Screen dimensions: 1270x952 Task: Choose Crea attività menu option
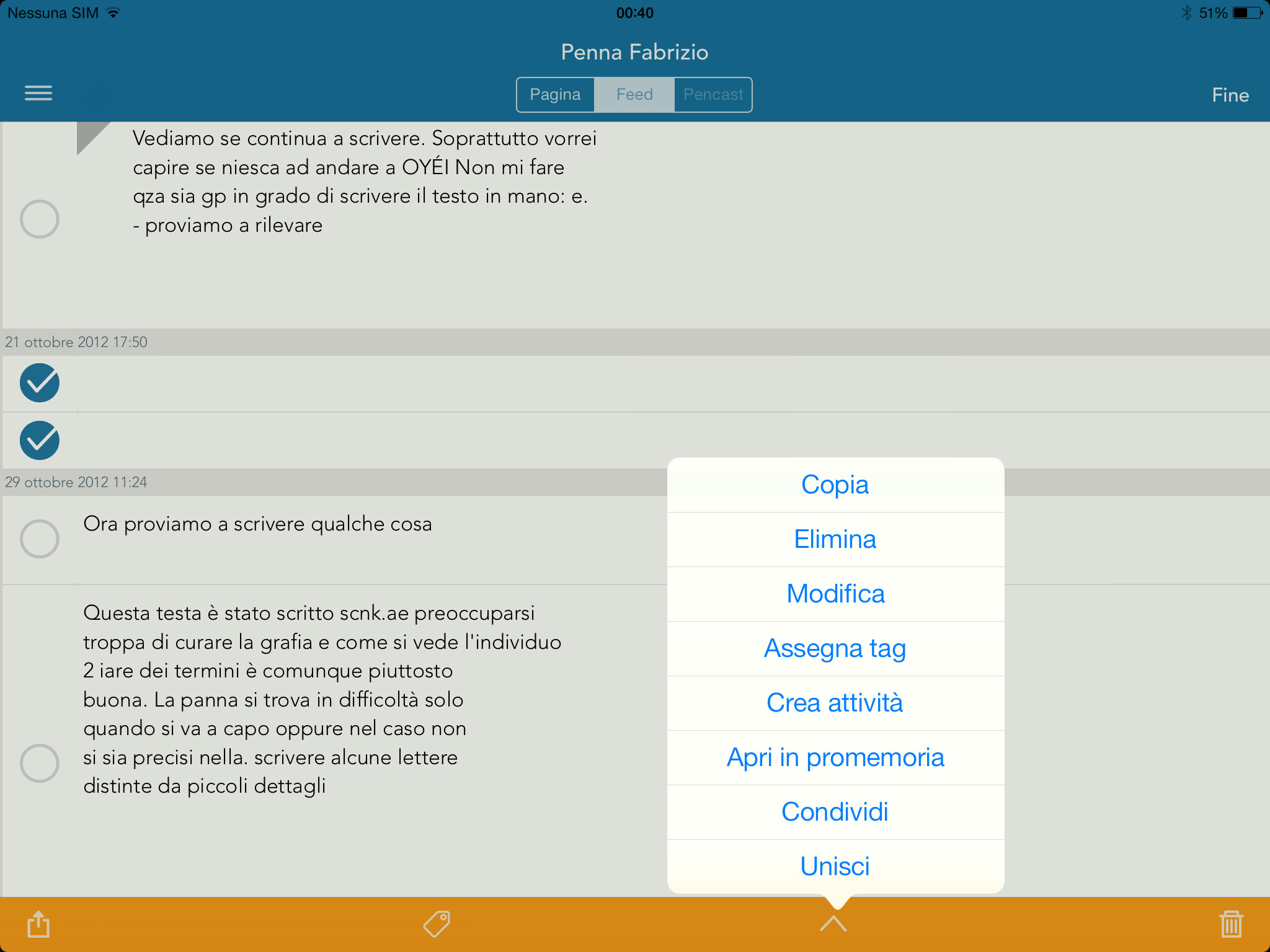835,703
